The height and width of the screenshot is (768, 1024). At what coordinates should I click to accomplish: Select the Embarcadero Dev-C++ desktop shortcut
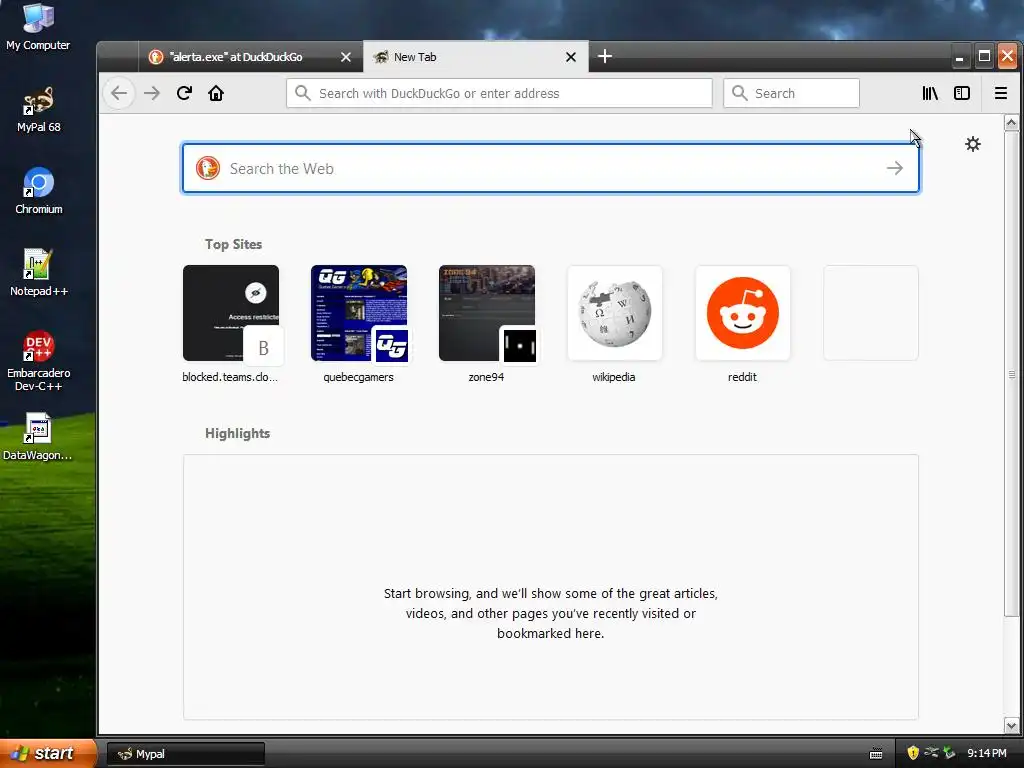(x=39, y=362)
